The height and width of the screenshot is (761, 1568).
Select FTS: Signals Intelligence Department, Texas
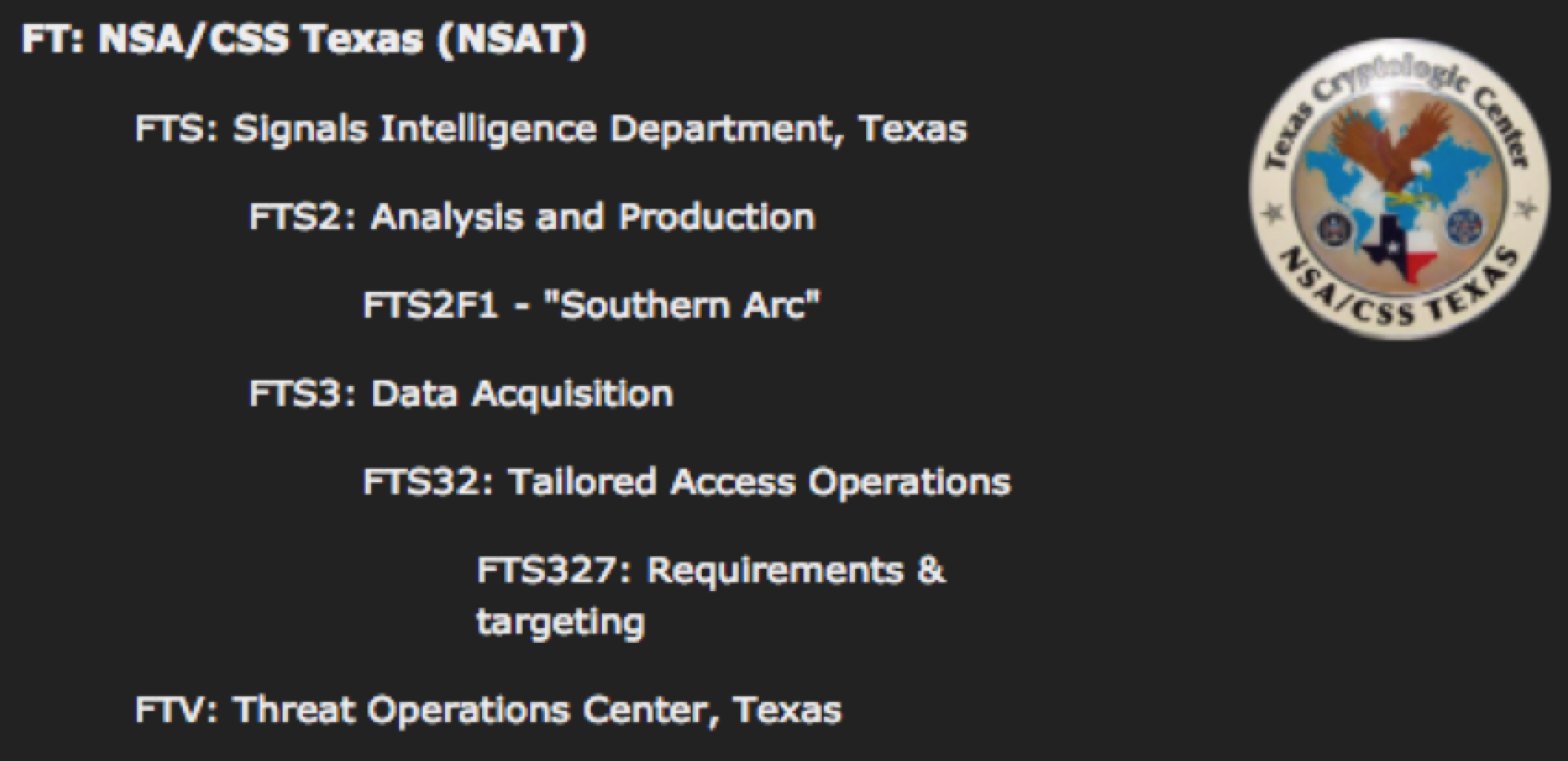551,129
